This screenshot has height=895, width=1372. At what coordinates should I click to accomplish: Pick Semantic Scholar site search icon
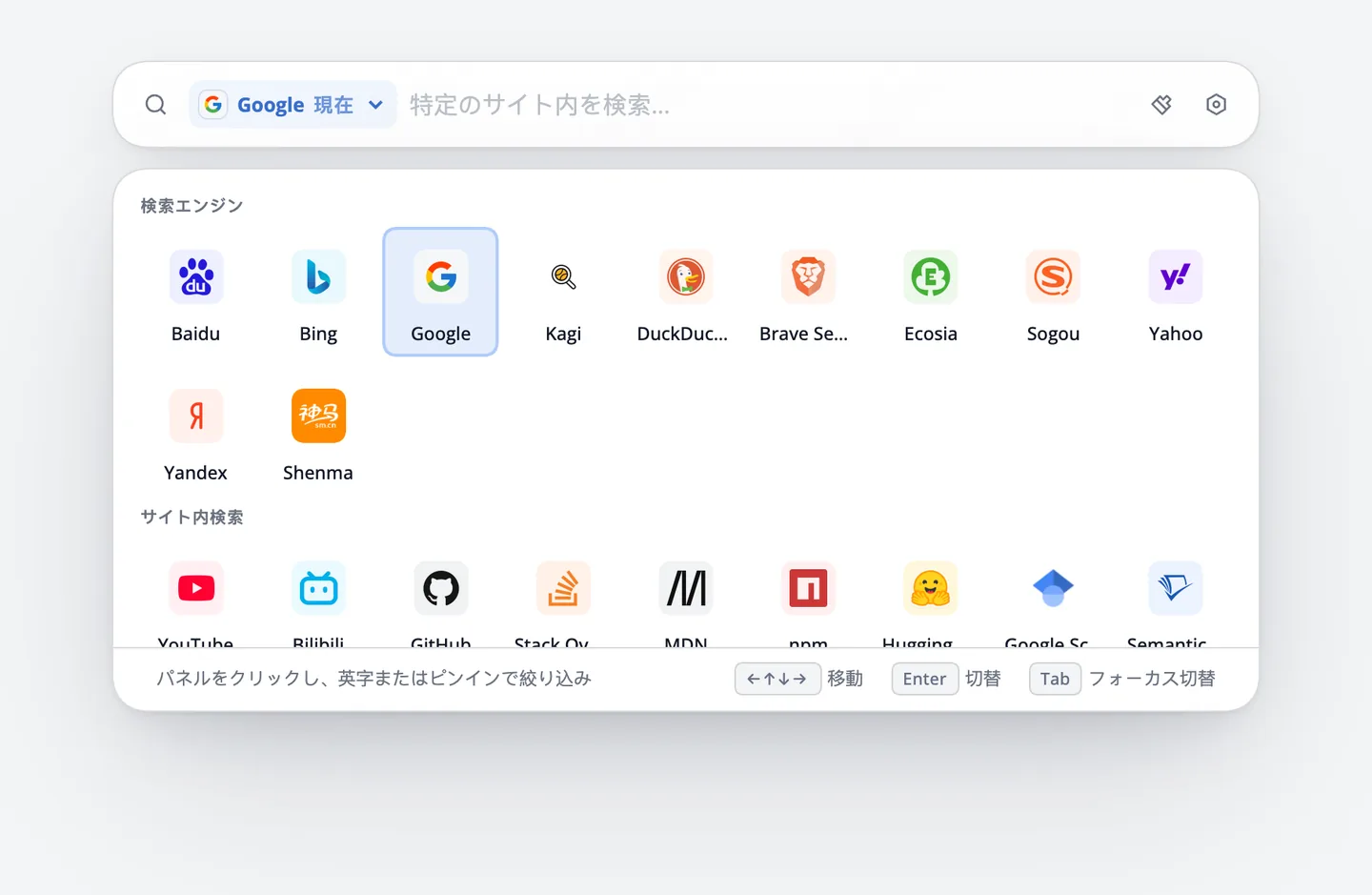[1176, 588]
